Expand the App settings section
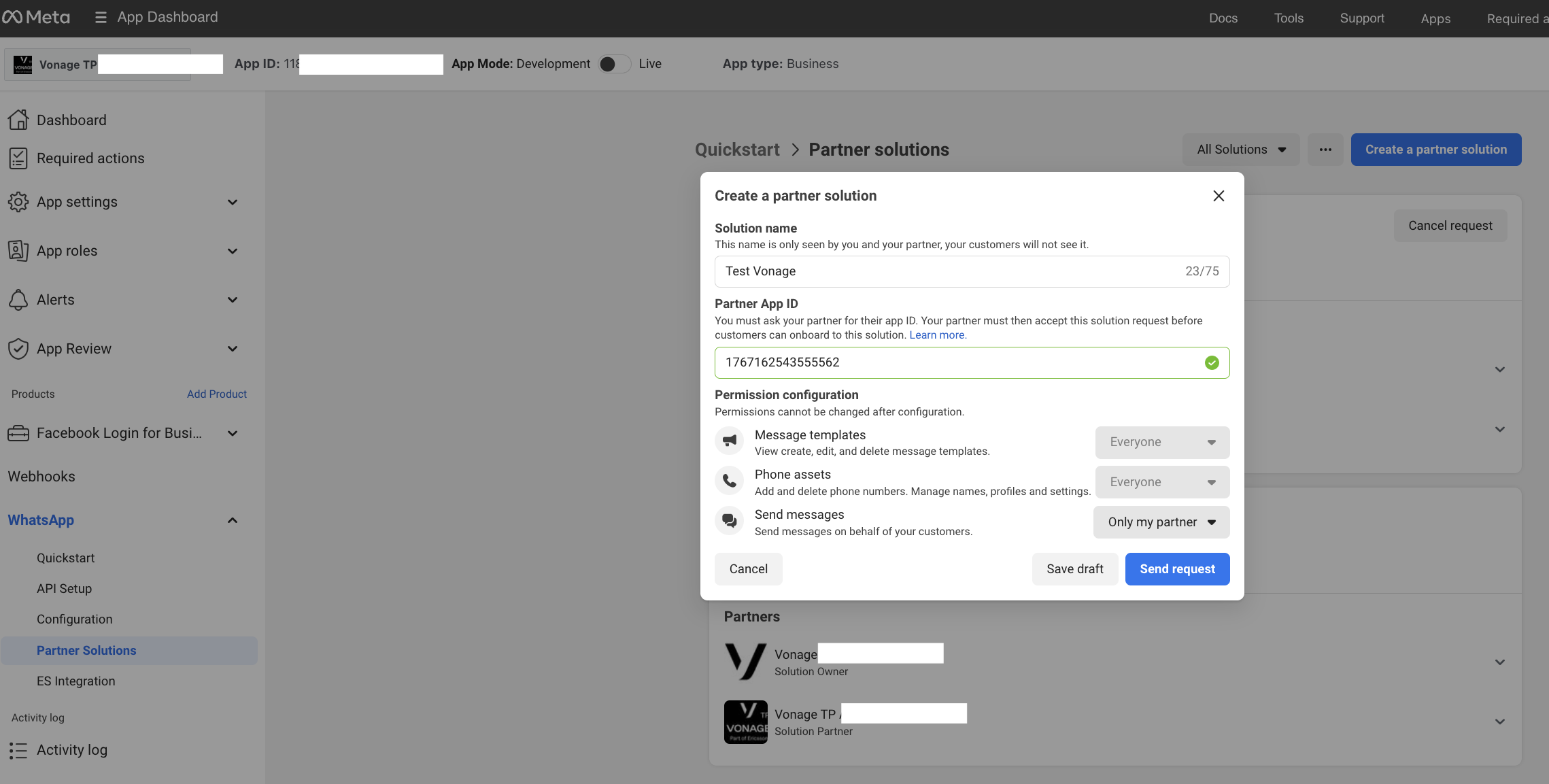1549x784 pixels. point(233,202)
